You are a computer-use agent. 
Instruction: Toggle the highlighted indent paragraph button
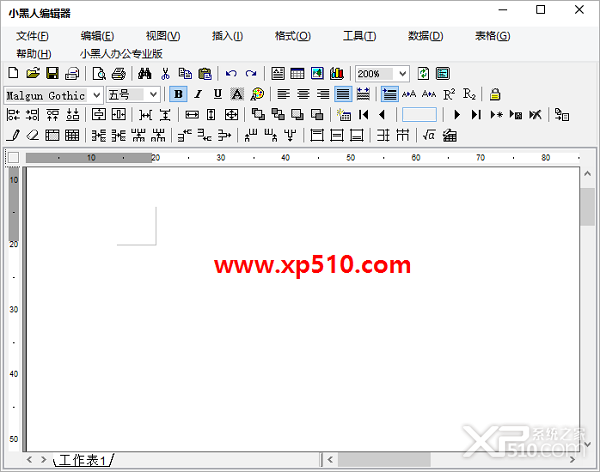click(x=390, y=94)
